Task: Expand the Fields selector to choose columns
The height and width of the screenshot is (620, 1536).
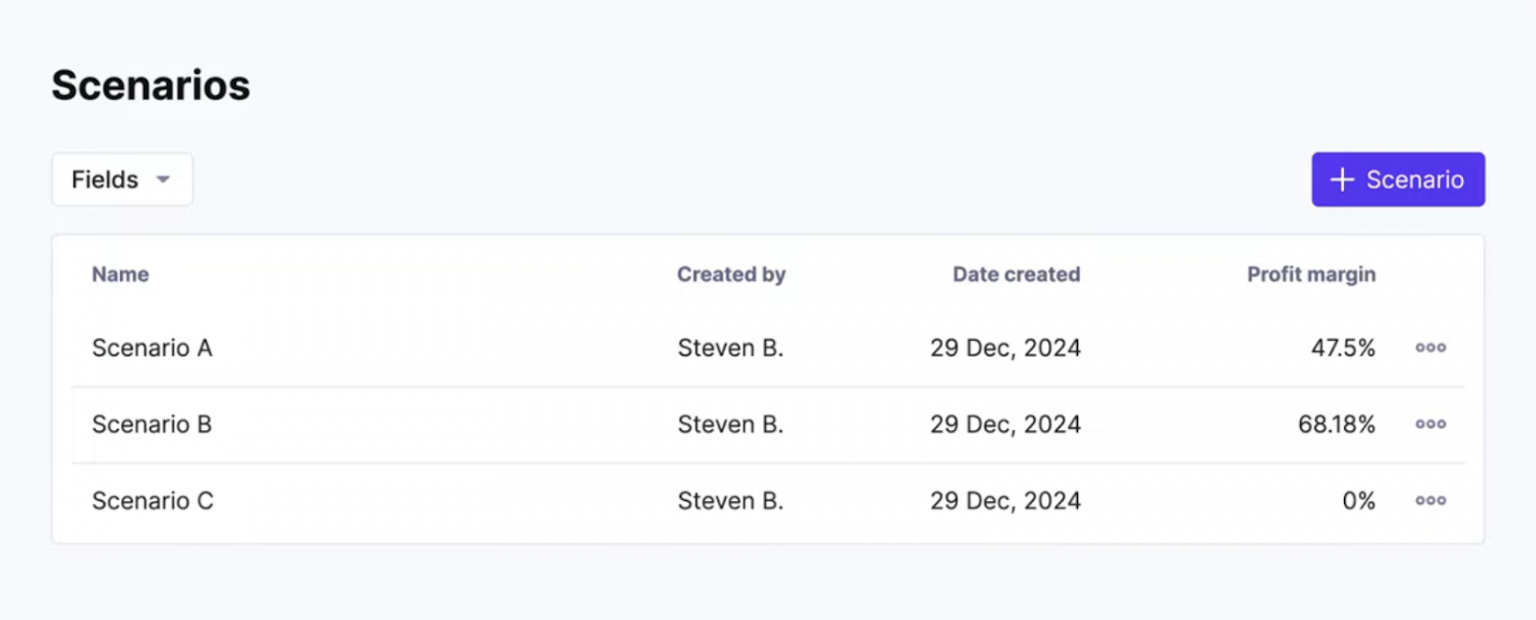Action: [122, 179]
